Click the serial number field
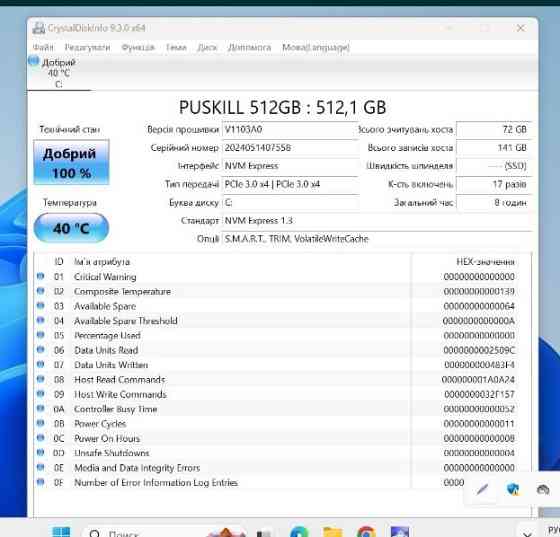 (290, 148)
